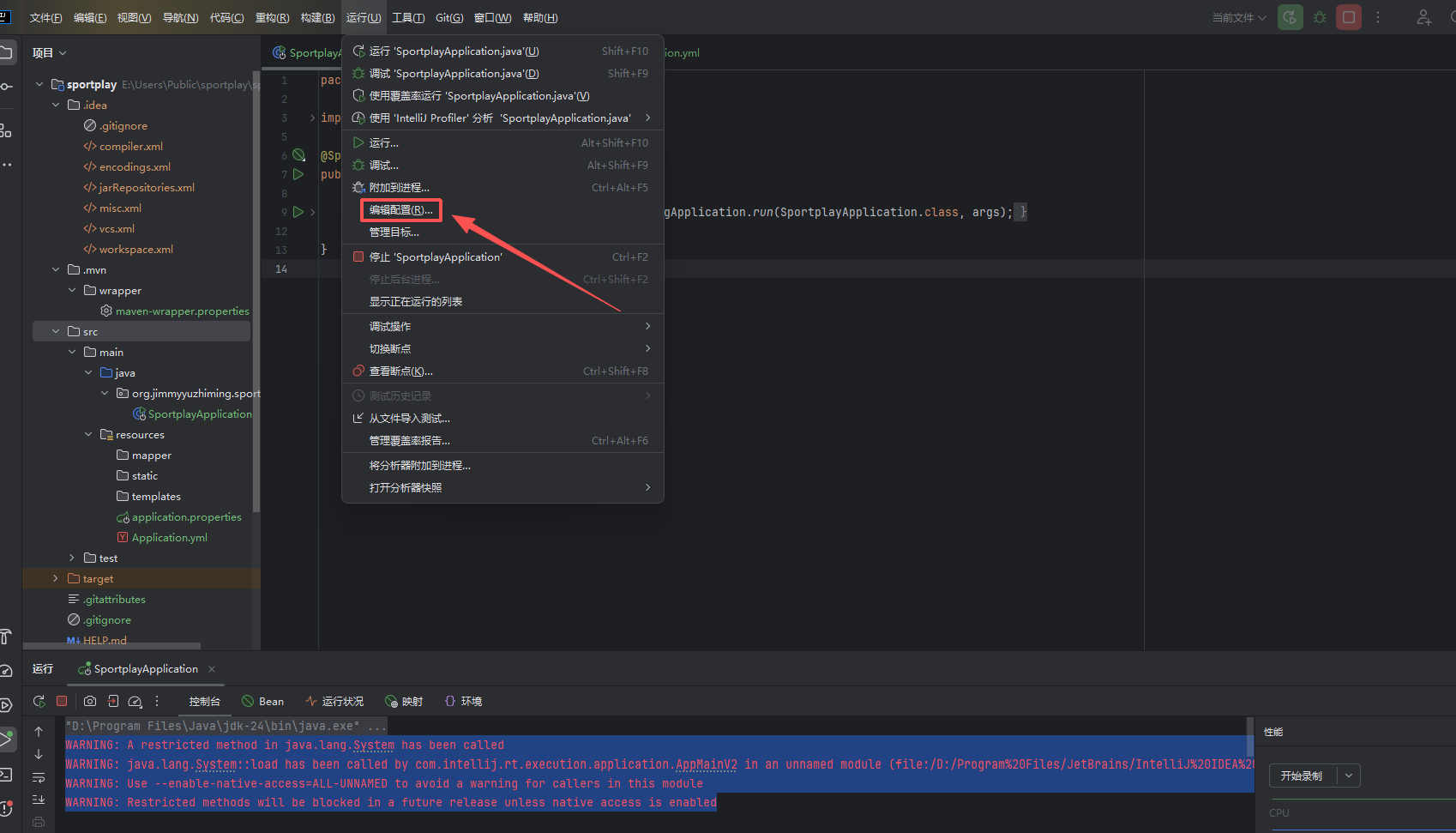Screen dimensions: 1456x833
Task: Capture a thread dump with the camera icon
Action: click(90, 701)
